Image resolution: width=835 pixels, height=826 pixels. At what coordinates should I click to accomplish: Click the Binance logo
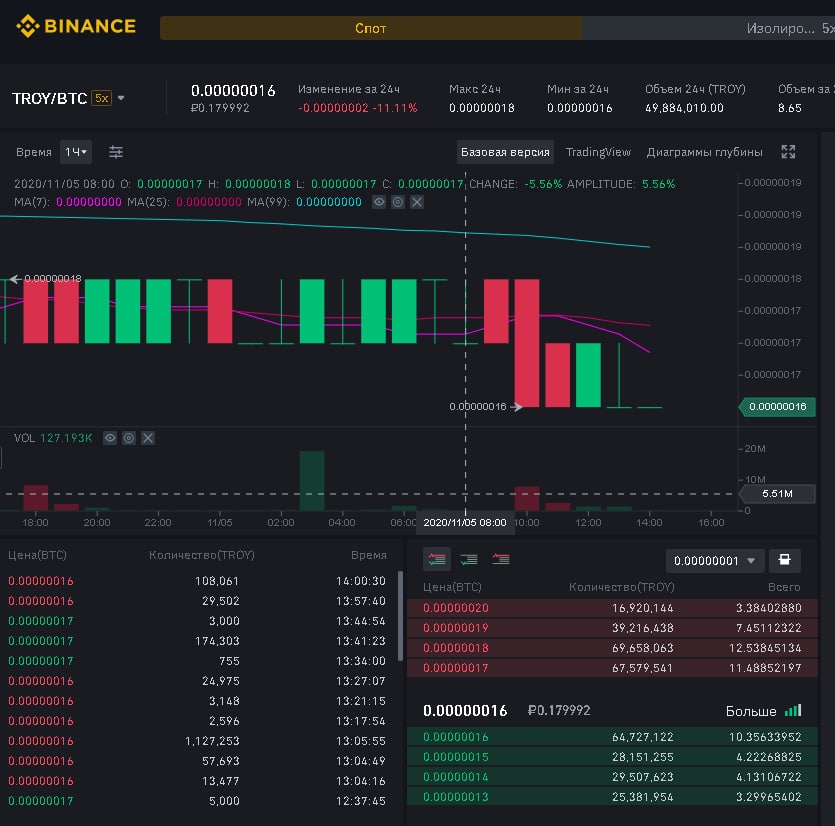76,26
